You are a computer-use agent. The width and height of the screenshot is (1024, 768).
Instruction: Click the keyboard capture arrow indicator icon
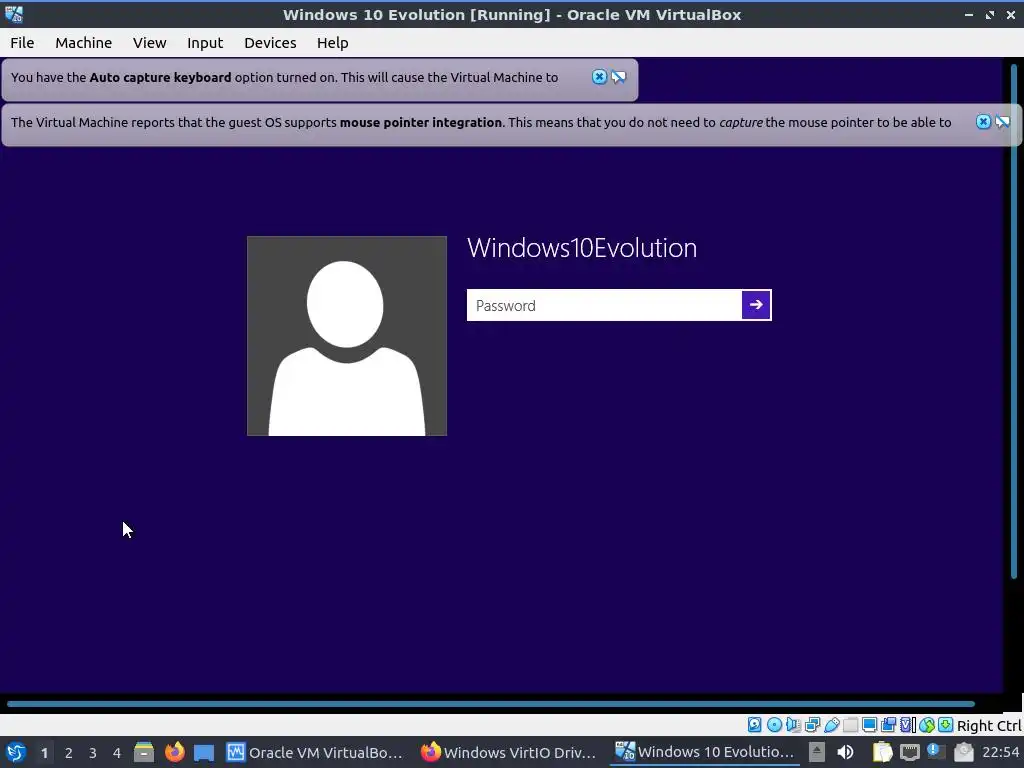(945, 725)
